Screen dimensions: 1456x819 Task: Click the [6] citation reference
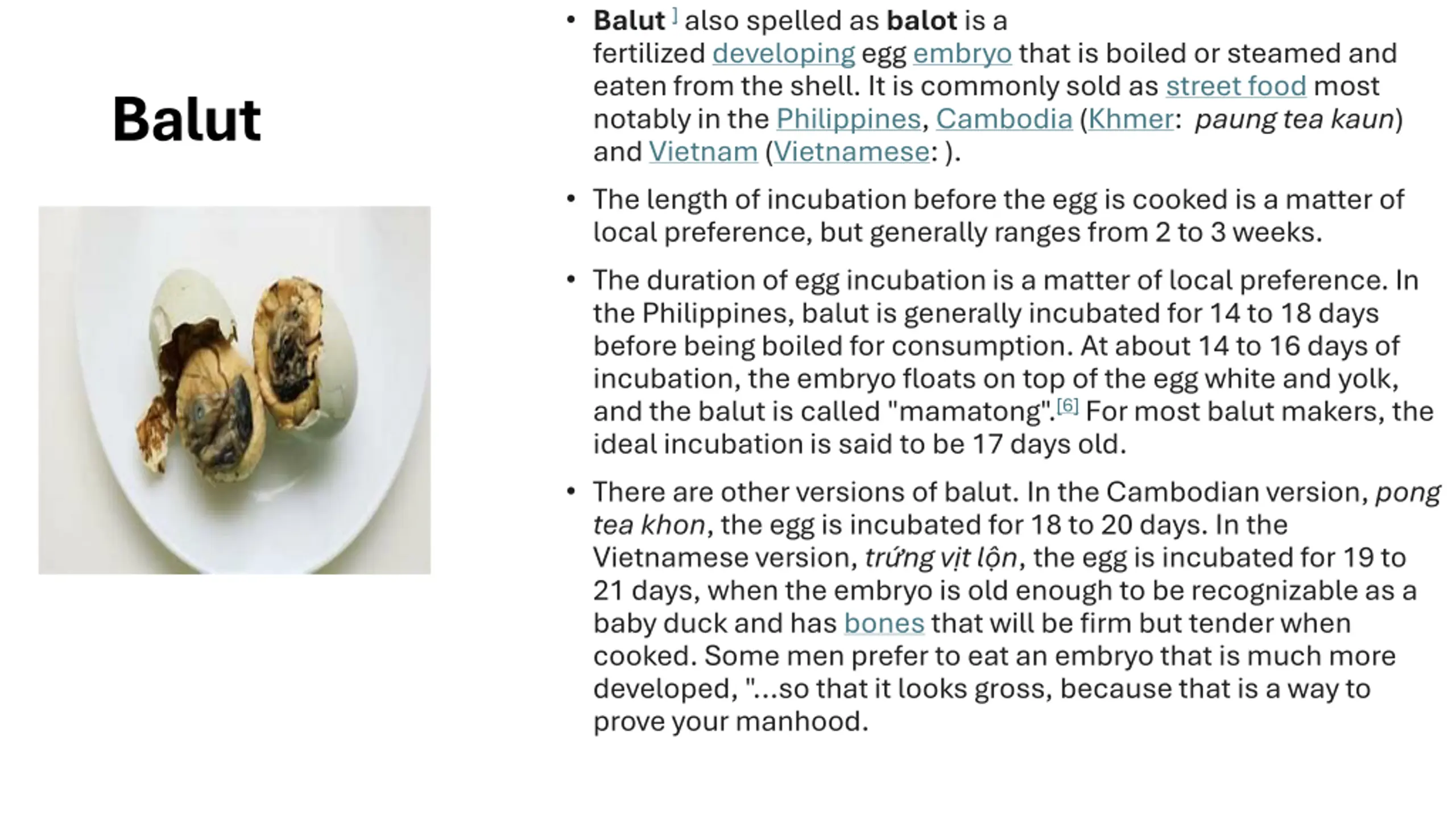click(x=1067, y=406)
